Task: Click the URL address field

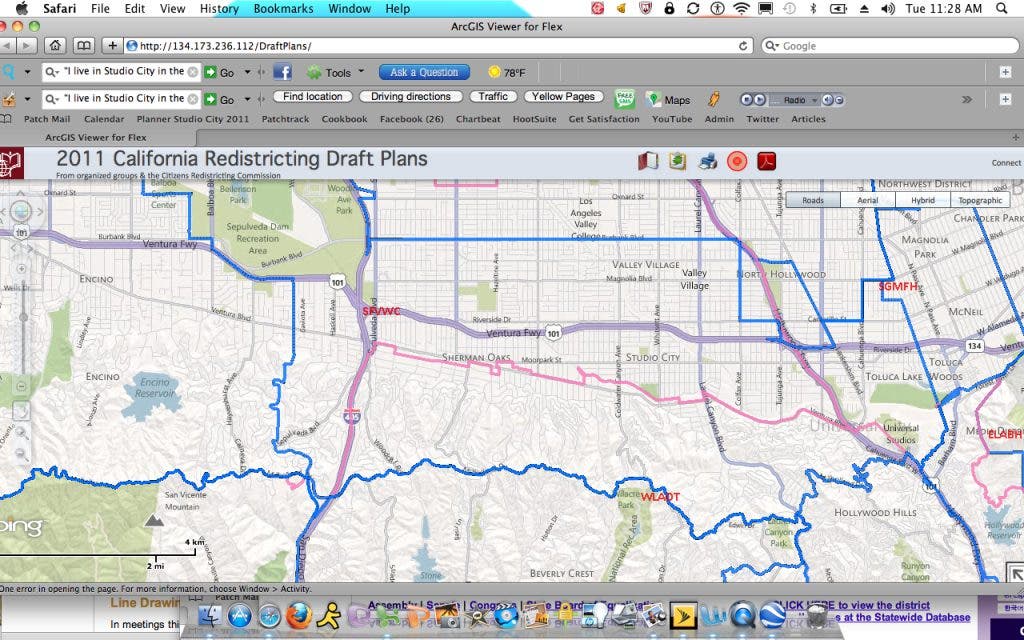Action: (438, 46)
